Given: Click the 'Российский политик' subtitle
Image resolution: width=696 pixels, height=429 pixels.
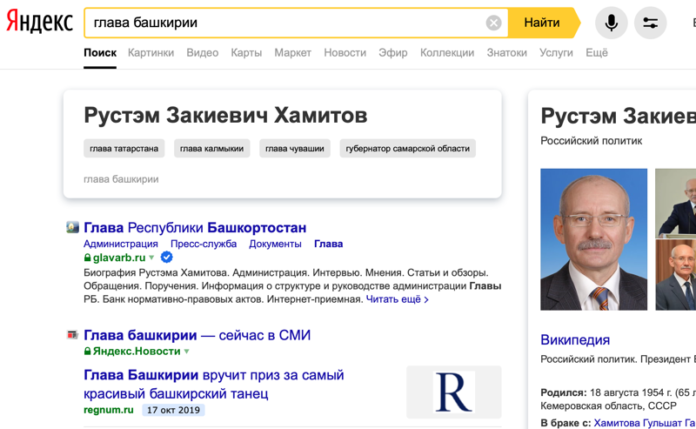Looking at the screenshot, I should click(x=591, y=141).
